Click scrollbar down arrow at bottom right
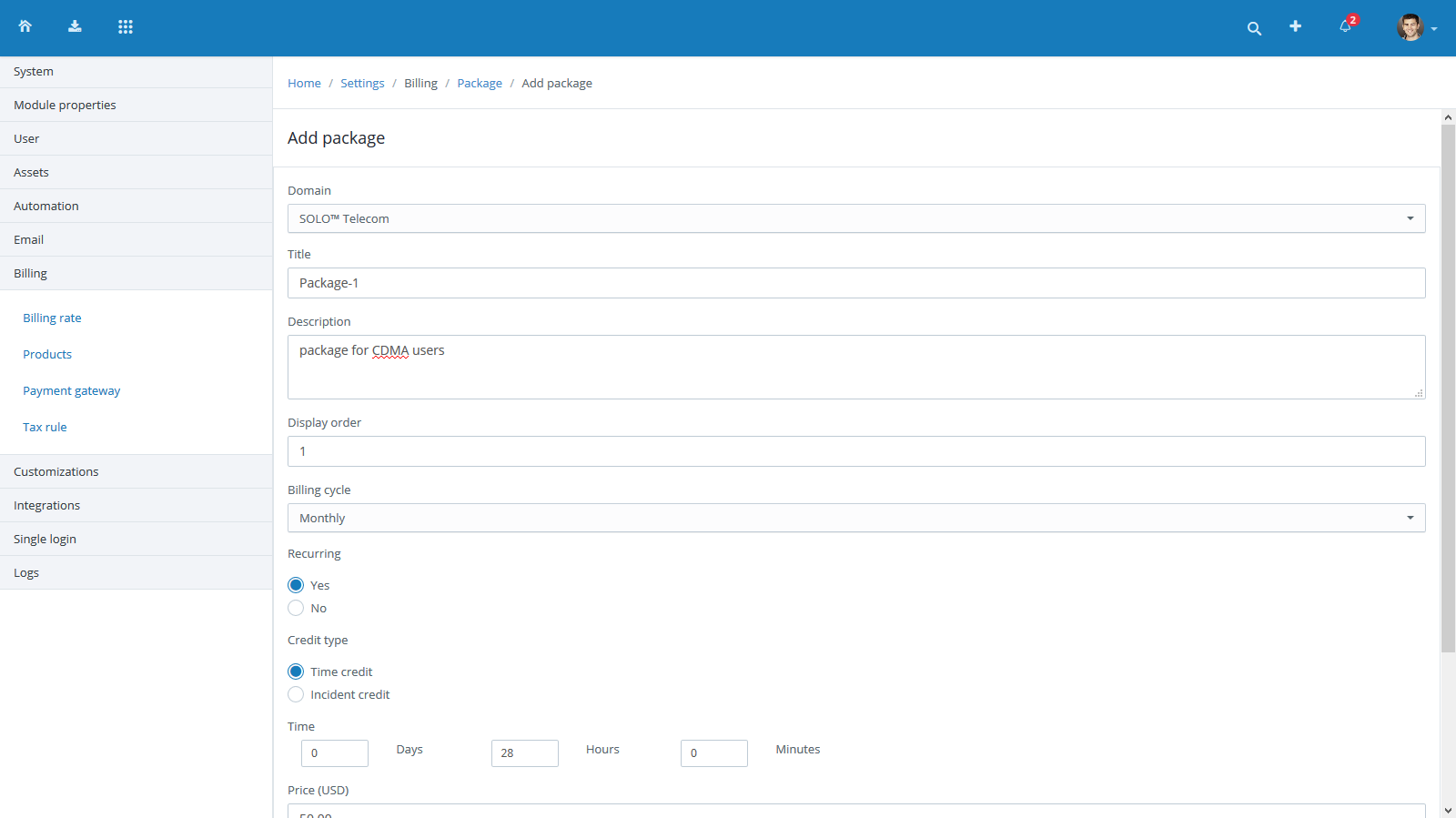 (x=1448, y=810)
